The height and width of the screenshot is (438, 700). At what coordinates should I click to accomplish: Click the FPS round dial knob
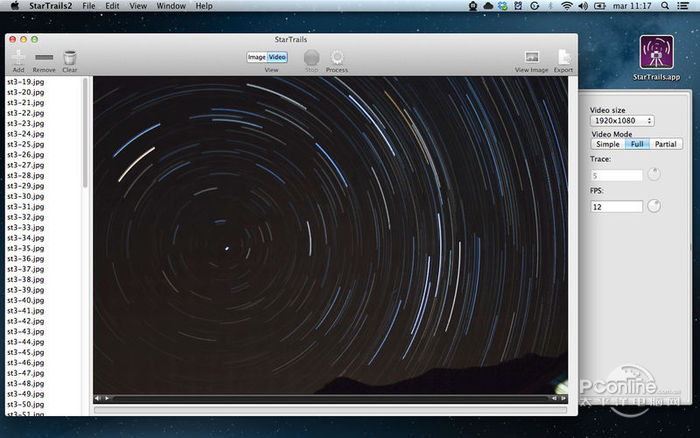(x=654, y=206)
